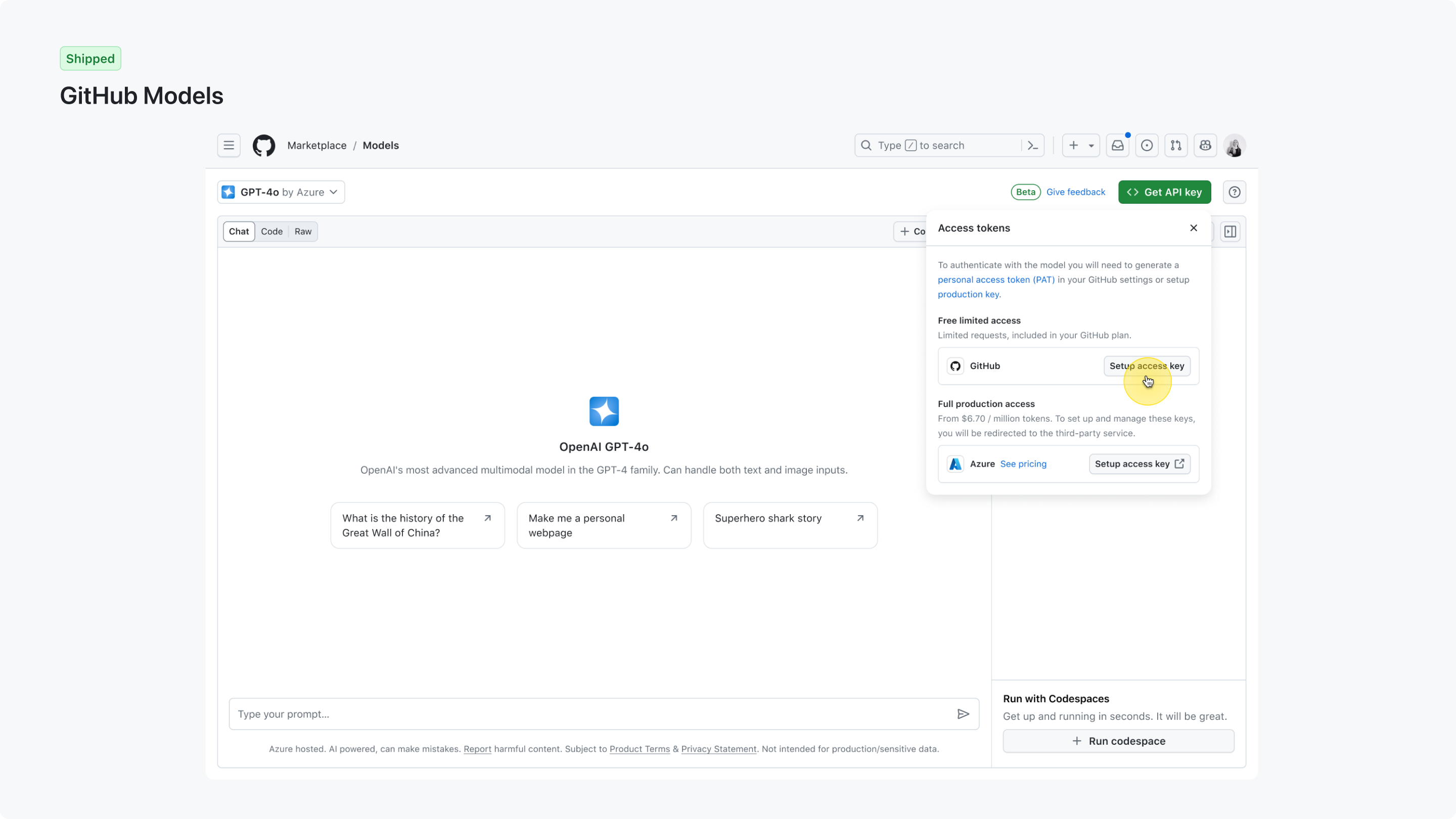Open the GPT-4o by Azure model selector
1456x819 pixels.
pos(281,192)
